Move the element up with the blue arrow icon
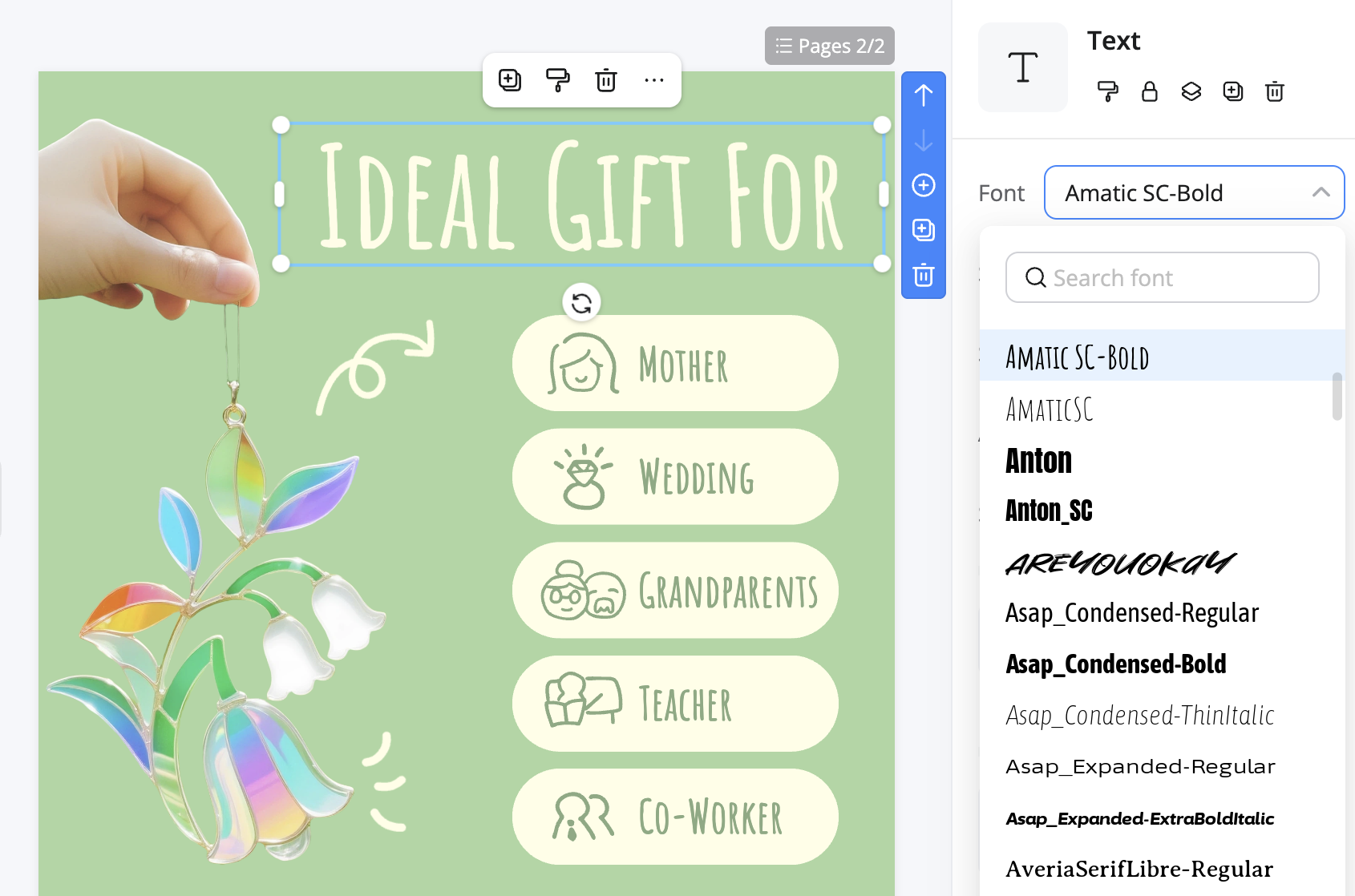The width and height of the screenshot is (1355, 896). pos(924,95)
